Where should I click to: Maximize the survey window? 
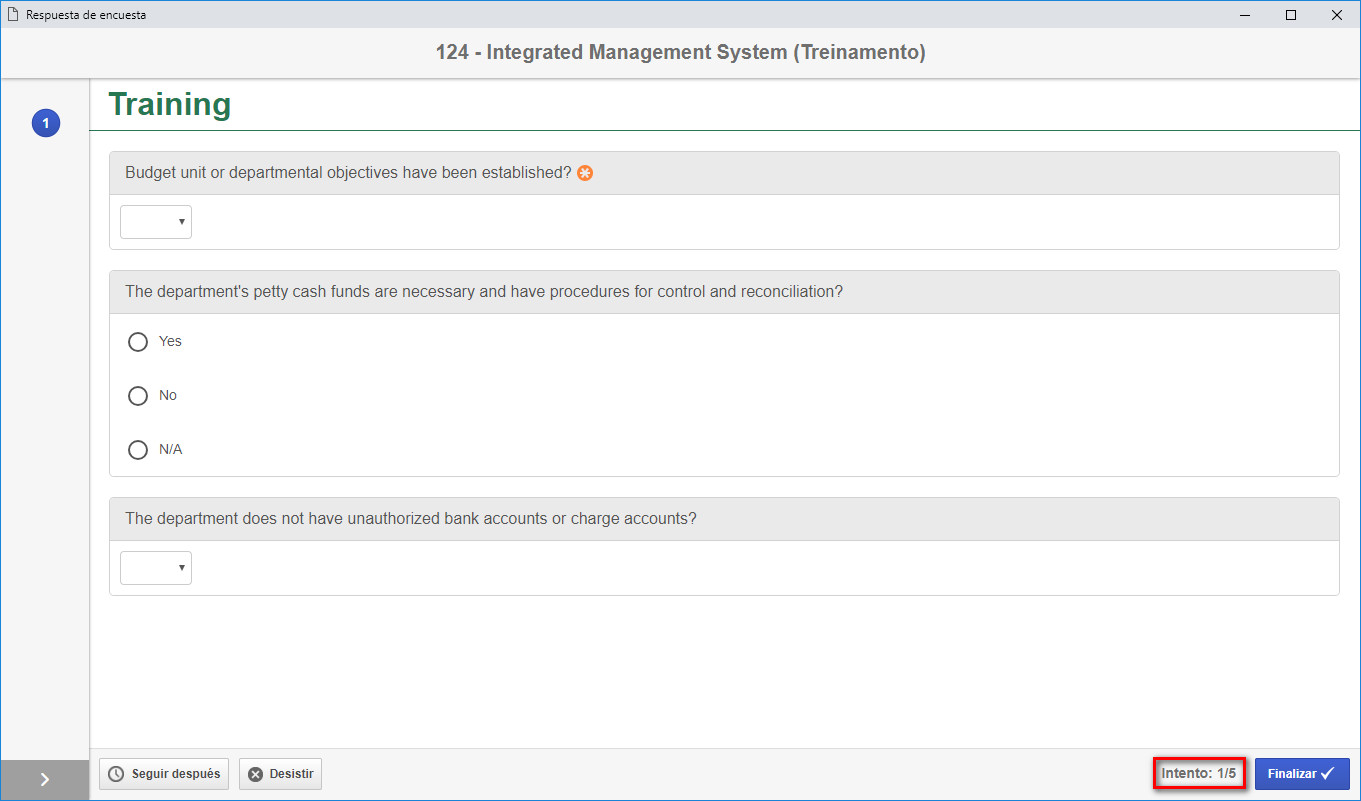pyautogui.click(x=1291, y=15)
